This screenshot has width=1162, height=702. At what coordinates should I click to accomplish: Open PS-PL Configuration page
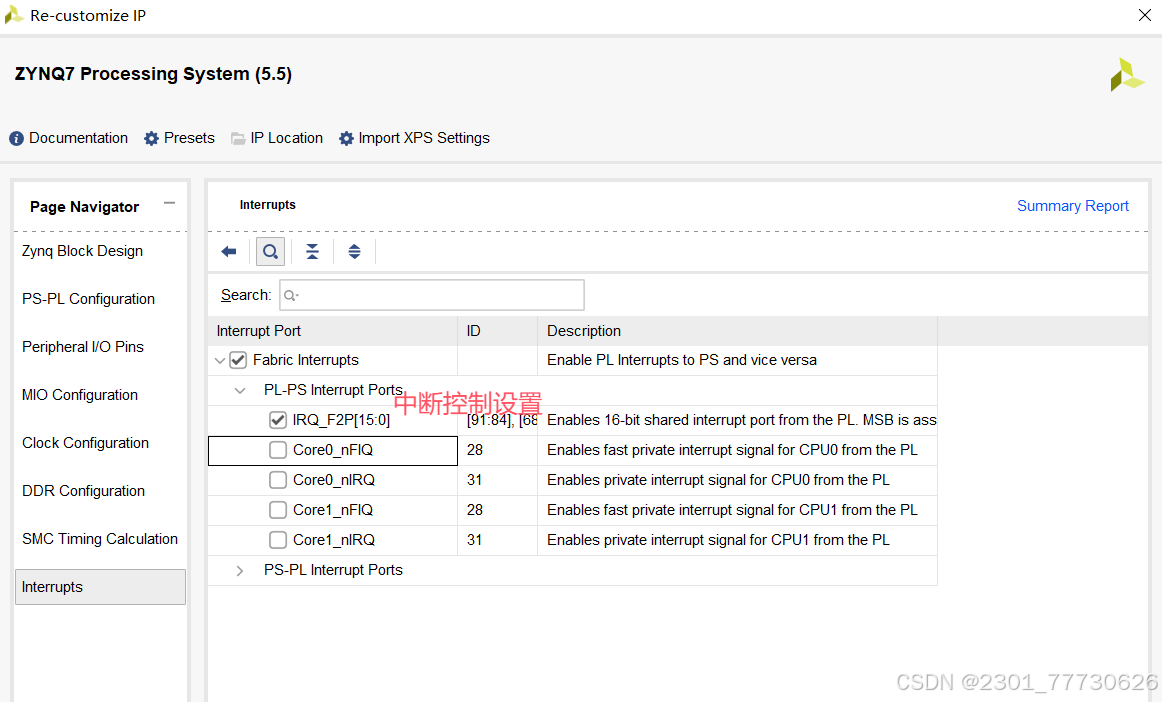pos(88,299)
